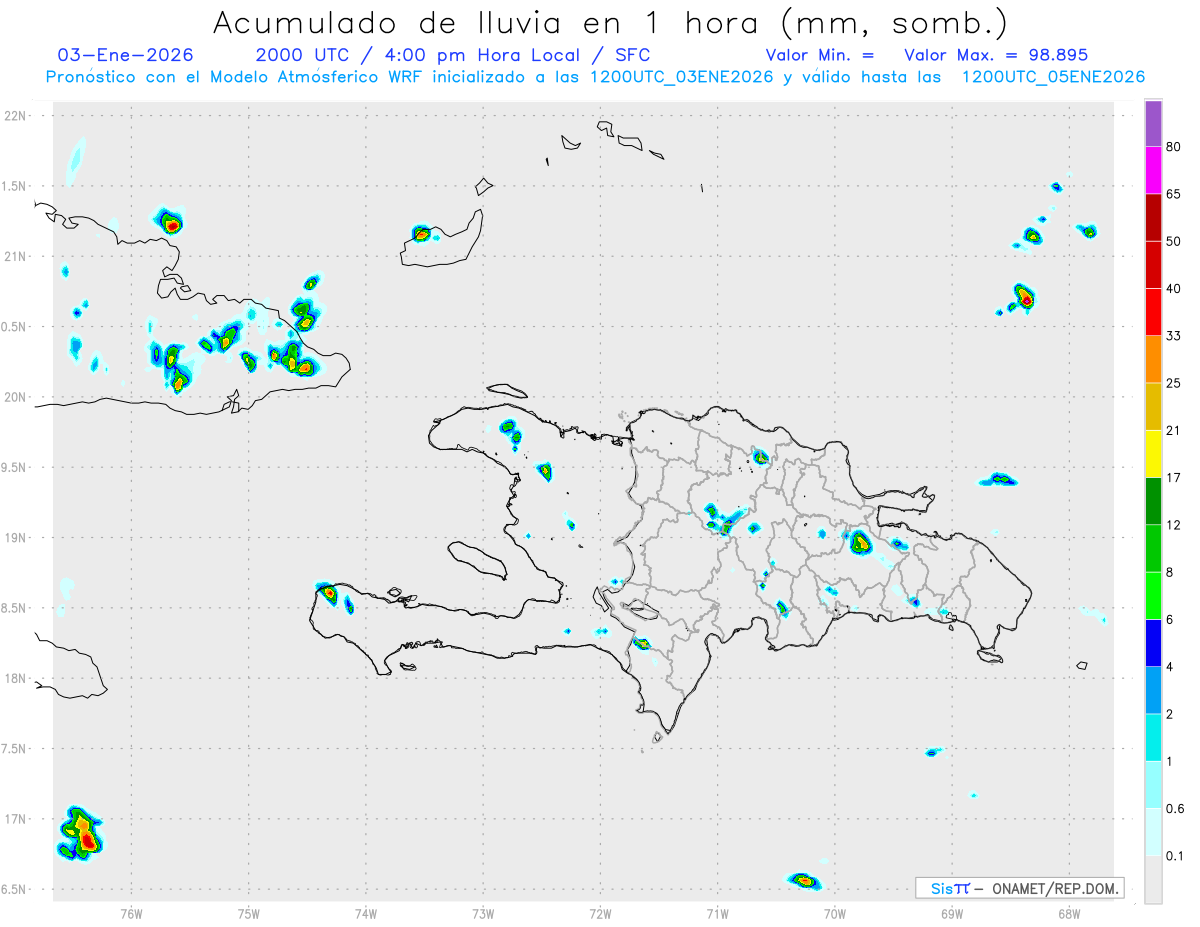Click the 'SisTT - ONAMET/REP.DOM.' credit box
This screenshot has height=927, width=1200.
(1019, 888)
